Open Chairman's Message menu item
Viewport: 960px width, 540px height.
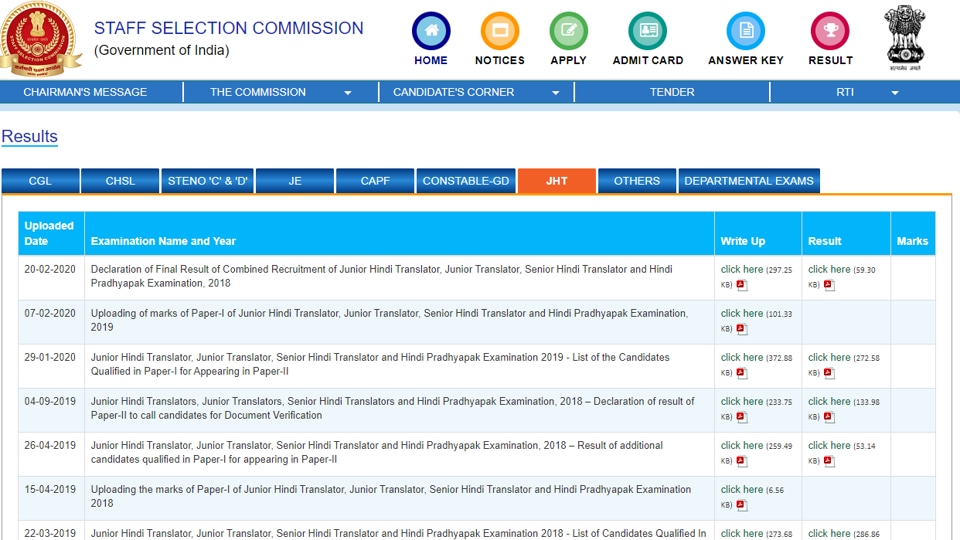85,92
